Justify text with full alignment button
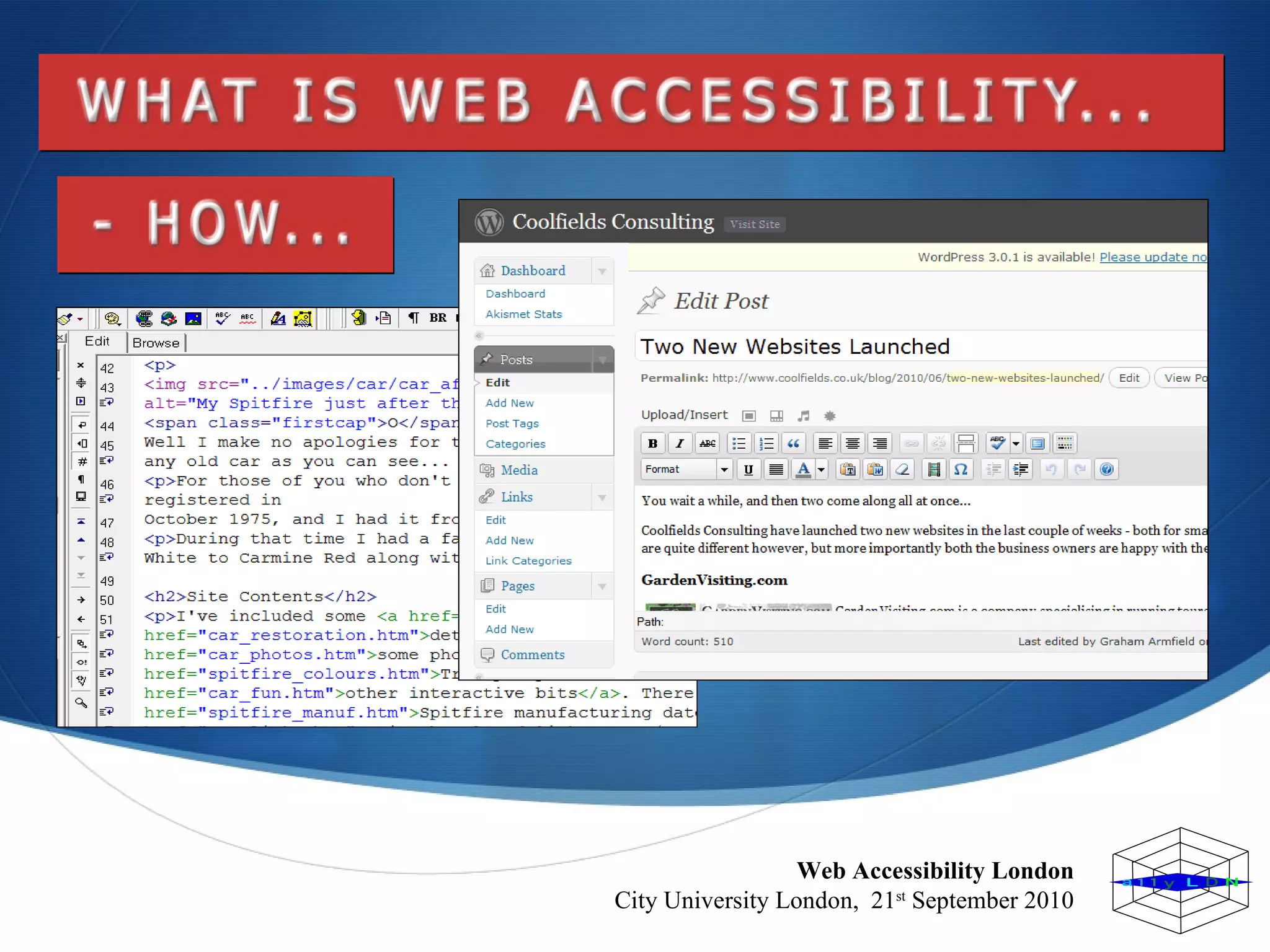1270x952 pixels. pos(776,469)
